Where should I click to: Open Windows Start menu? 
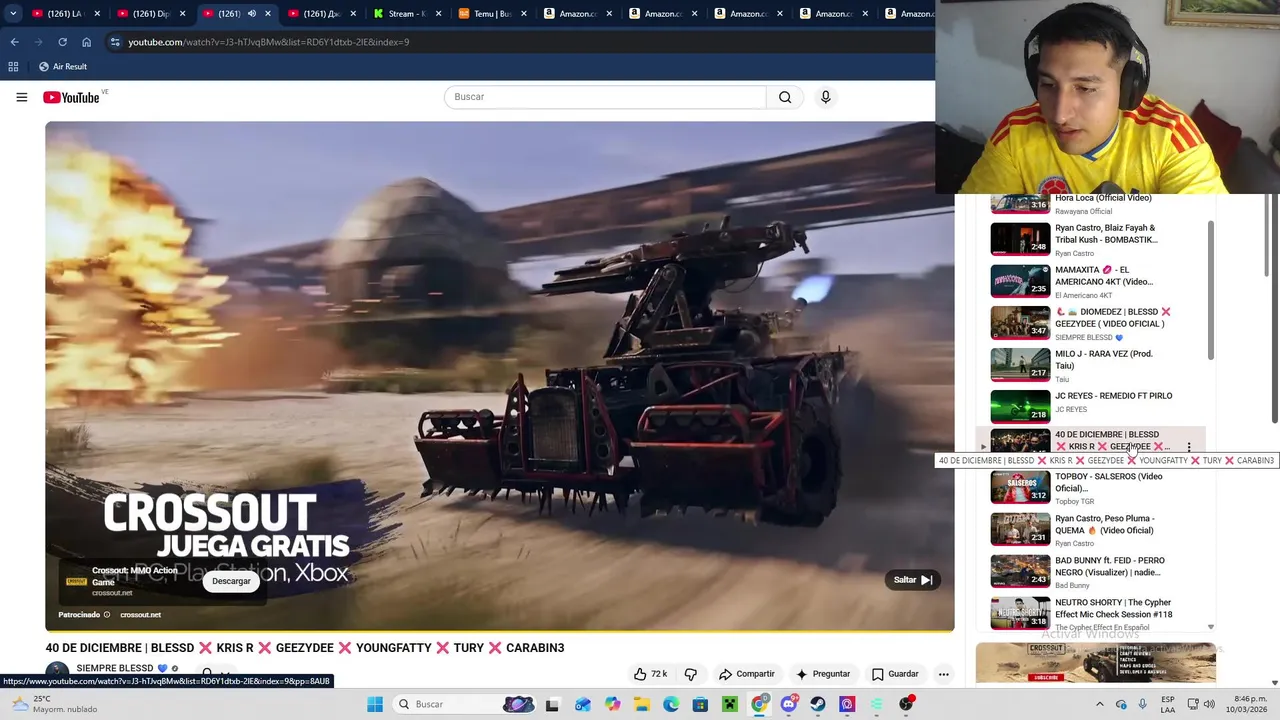[x=375, y=704]
